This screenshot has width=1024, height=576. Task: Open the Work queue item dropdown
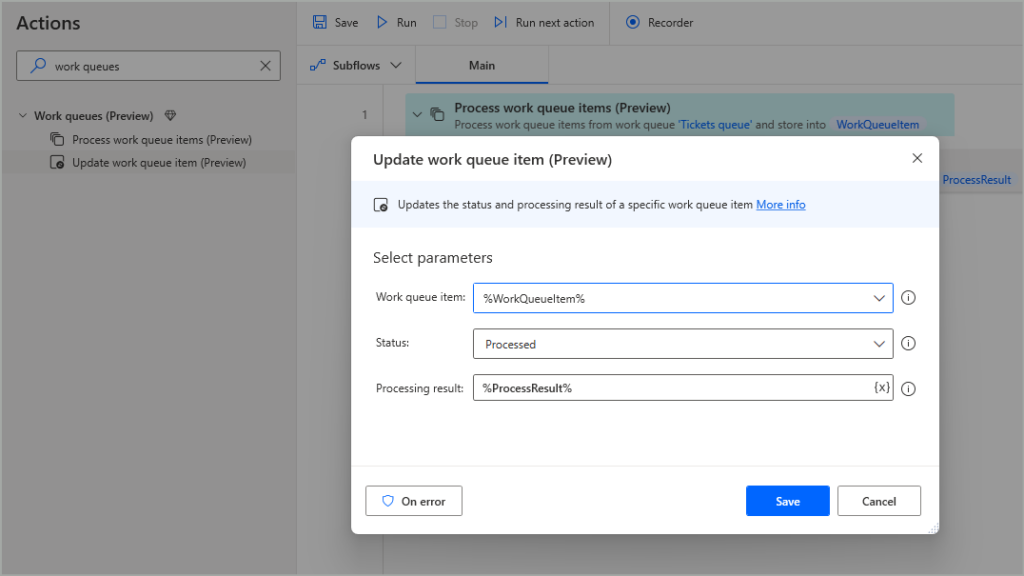878,297
